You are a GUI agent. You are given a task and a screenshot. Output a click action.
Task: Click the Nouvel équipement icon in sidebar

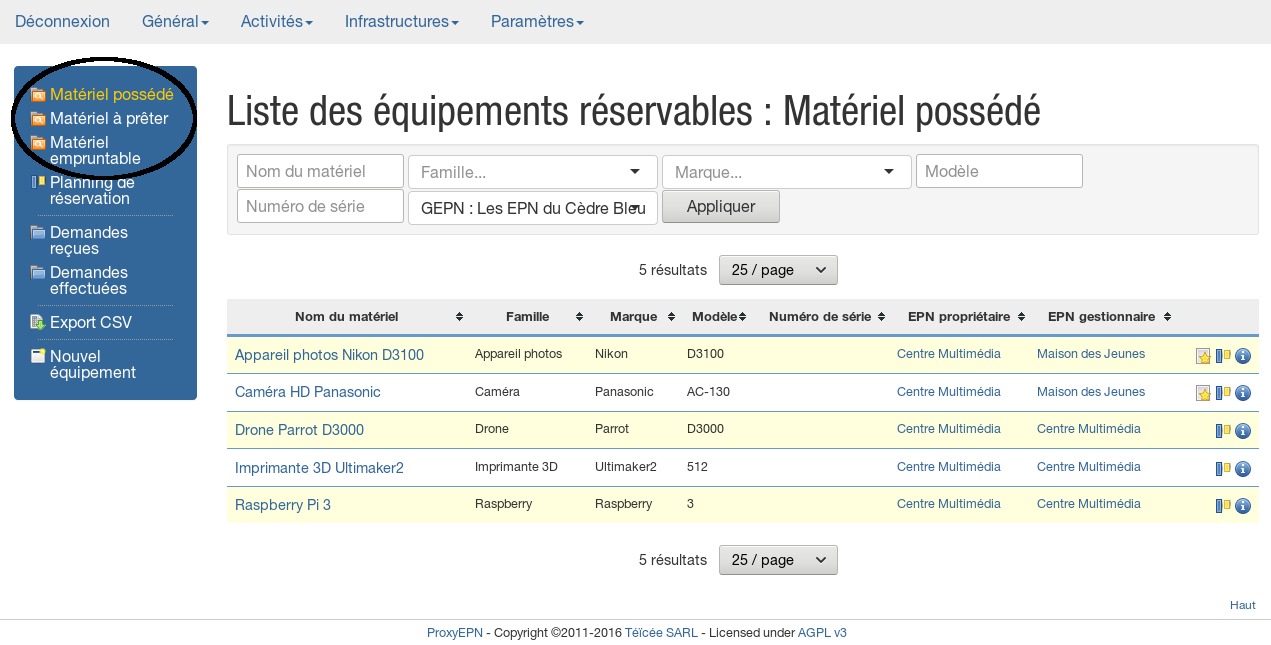(x=38, y=356)
